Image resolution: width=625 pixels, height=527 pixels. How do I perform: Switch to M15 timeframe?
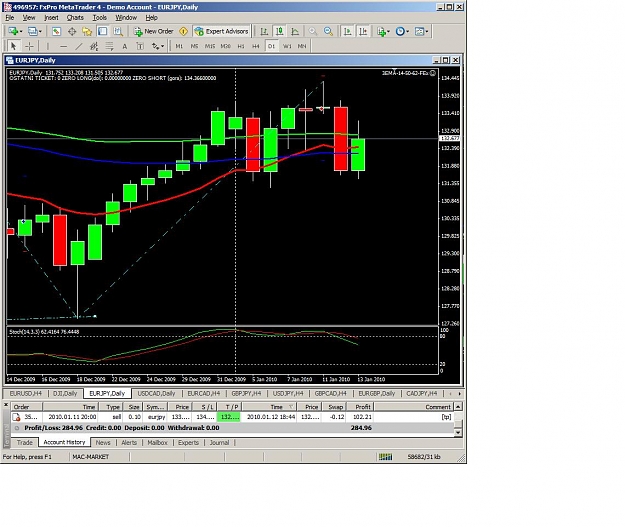point(210,46)
